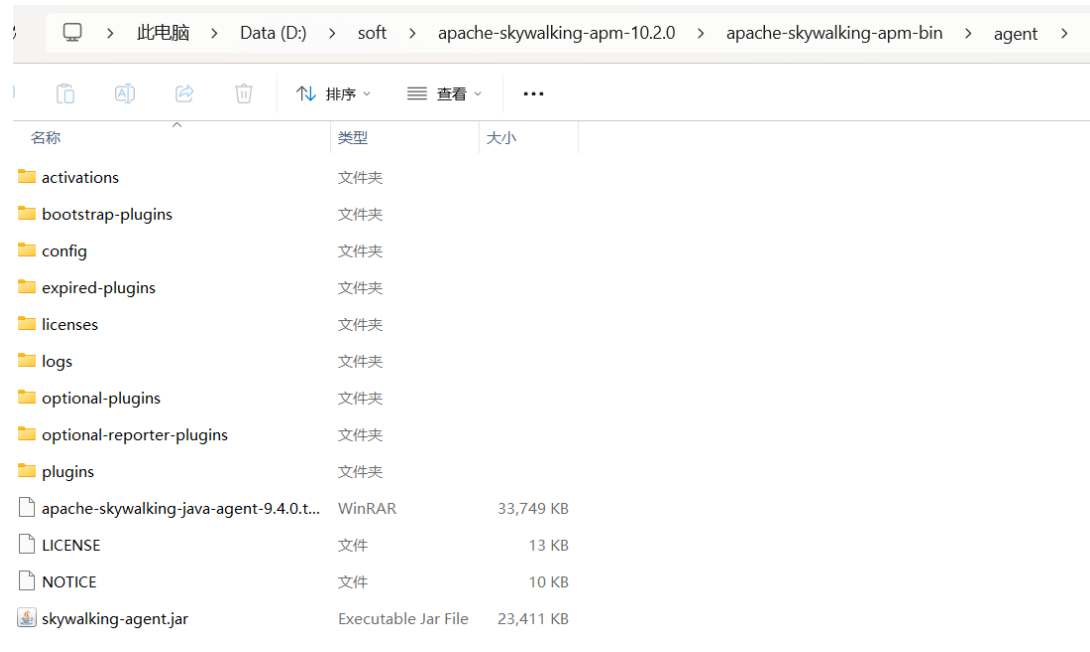1090x652 pixels.
Task: Click the NOTICE file name
Action: [x=69, y=582]
